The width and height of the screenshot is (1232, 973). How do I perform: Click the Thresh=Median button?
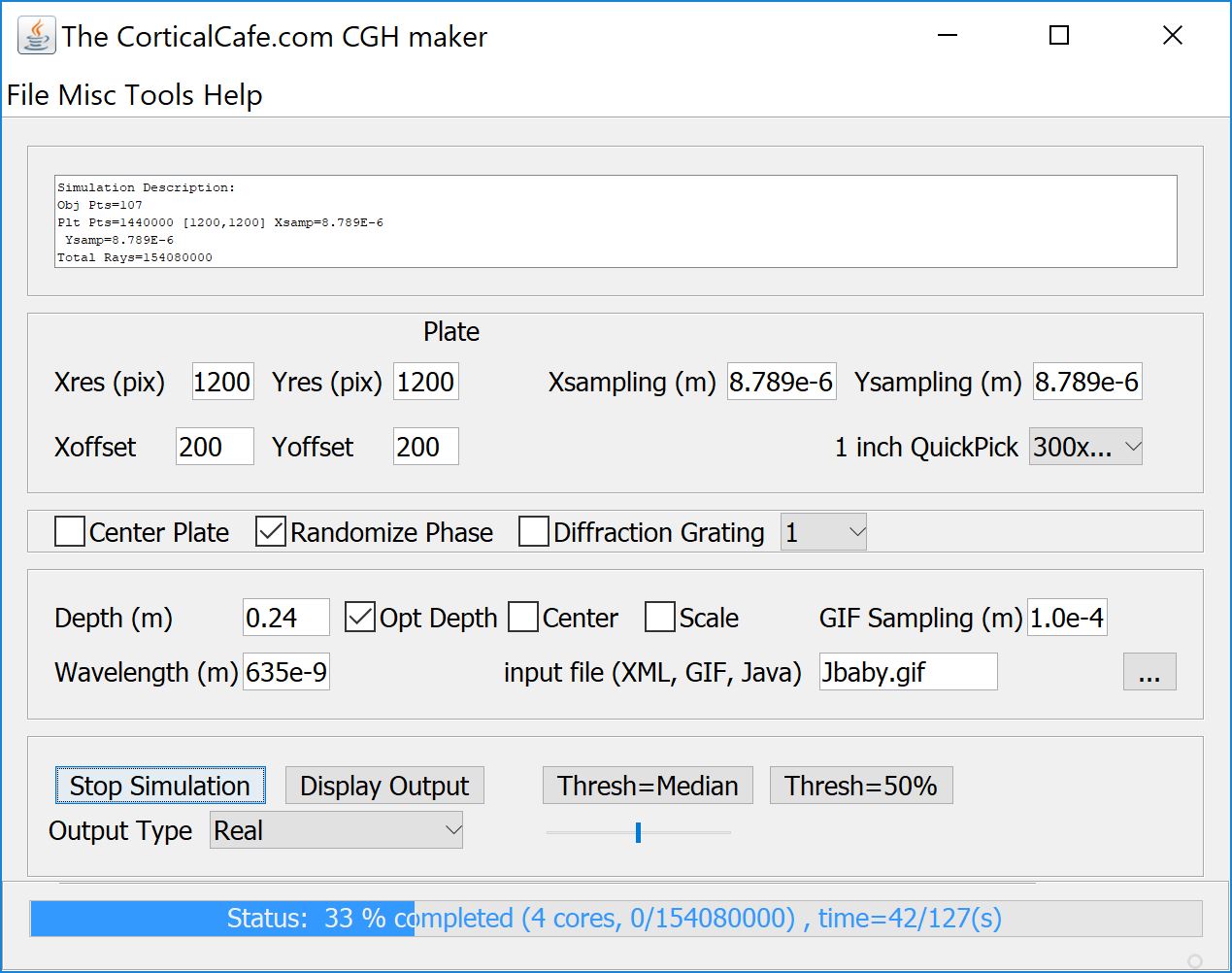pyautogui.click(x=648, y=786)
